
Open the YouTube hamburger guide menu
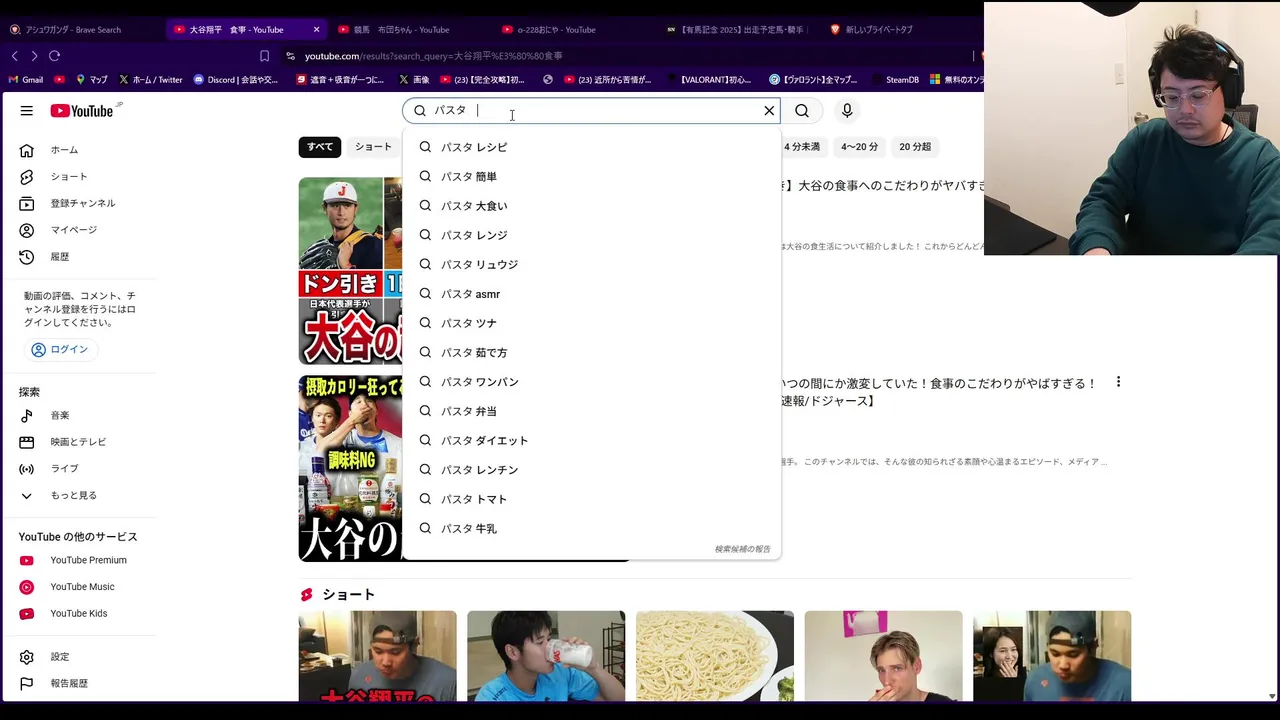click(27, 111)
